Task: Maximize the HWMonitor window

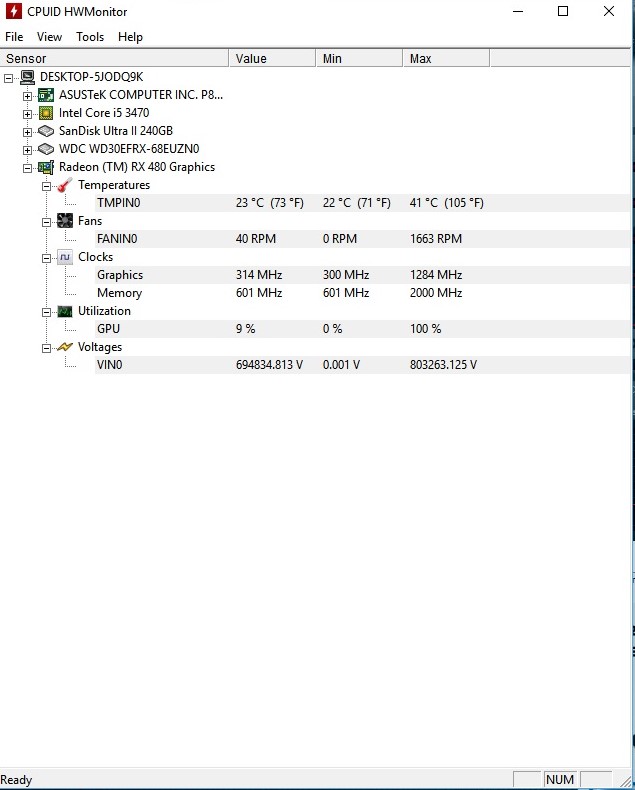Action: click(563, 11)
